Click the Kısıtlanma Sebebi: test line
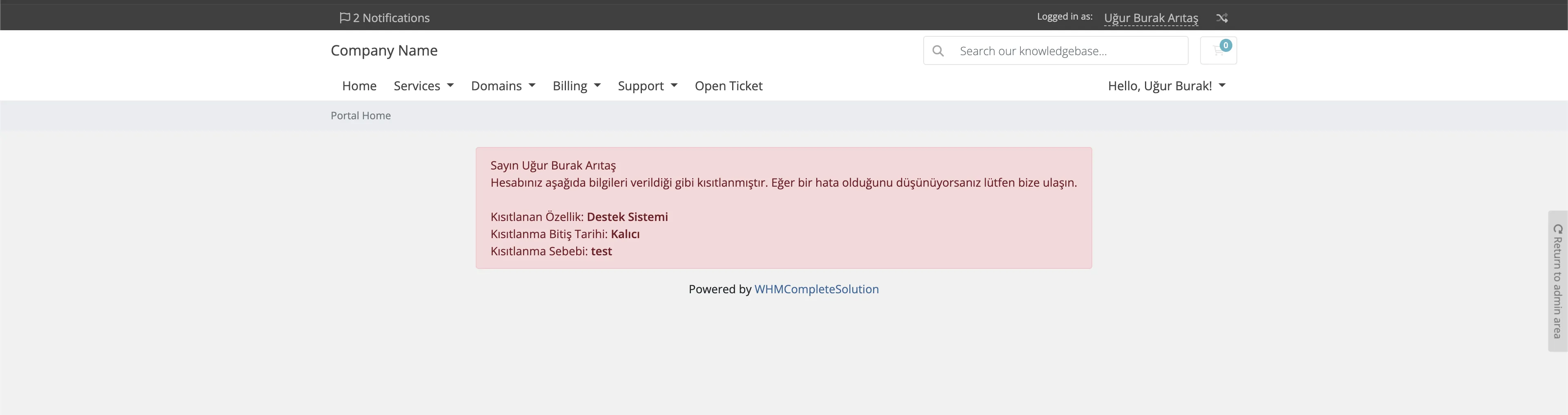Image resolution: width=1568 pixels, height=415 pixels. (x=551, y=251)
